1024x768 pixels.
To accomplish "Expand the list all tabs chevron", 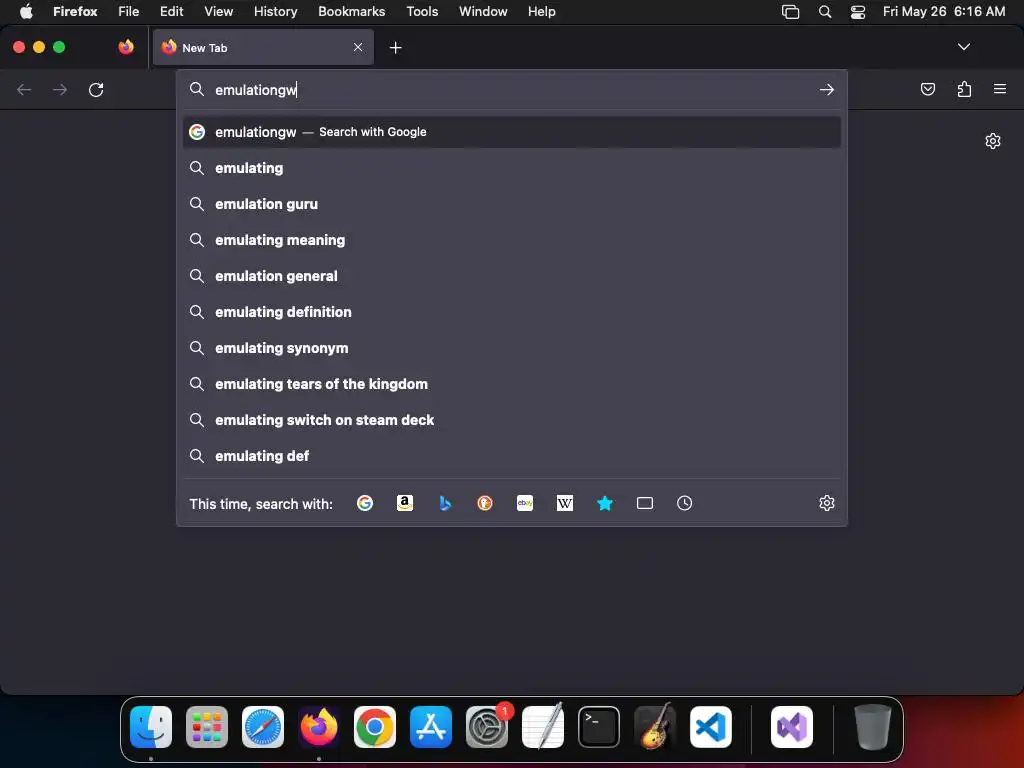I will tap(964, 47).
